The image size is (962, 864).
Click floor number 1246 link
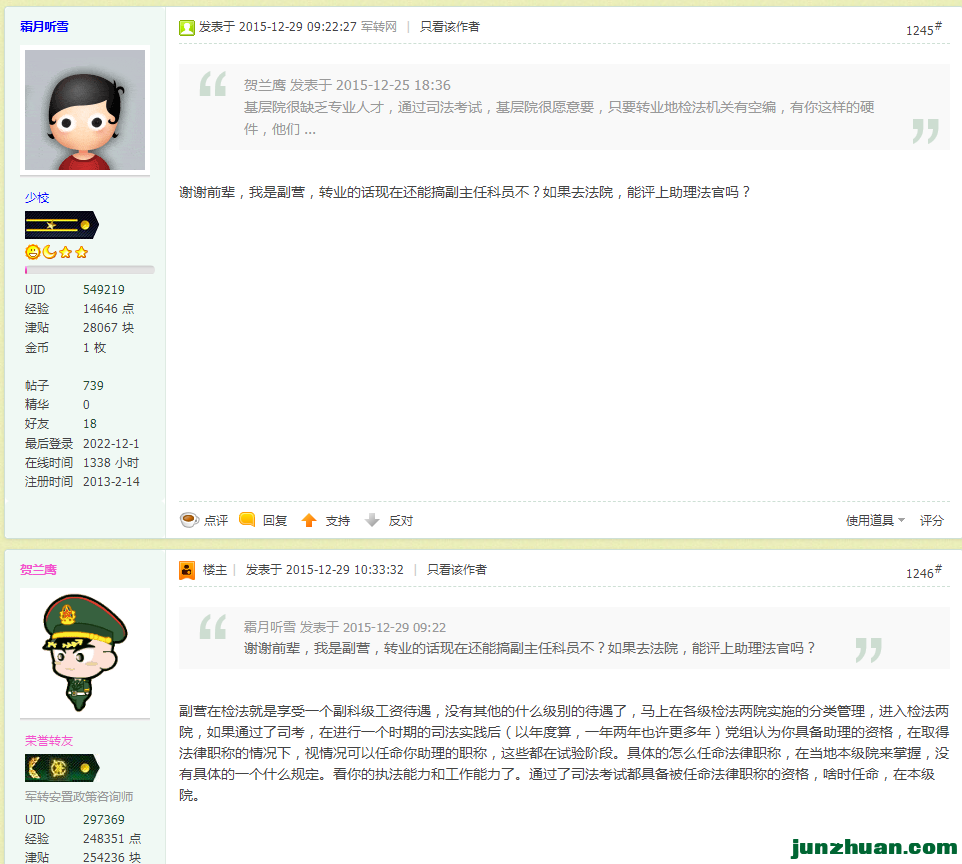point(923,573)
